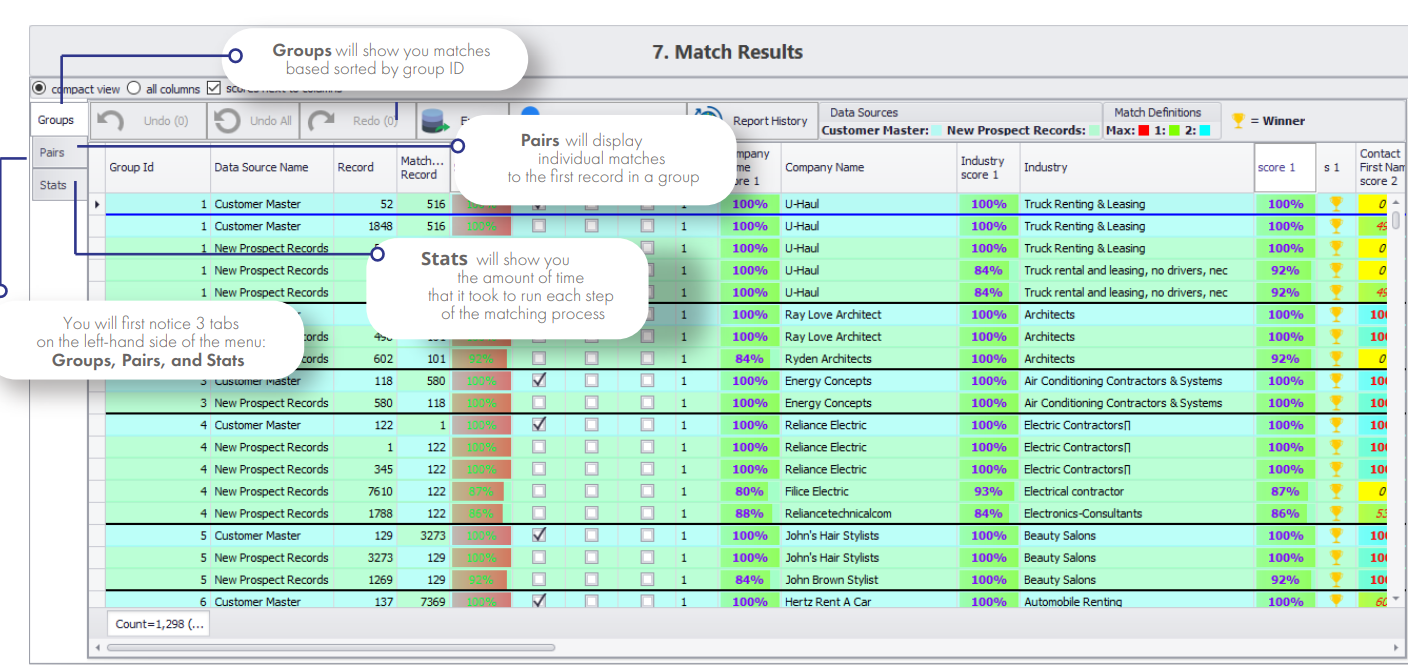Click the Undo icon in the toolbar
The width and height of the screenshot is (1427, 671).
[110, 121]
